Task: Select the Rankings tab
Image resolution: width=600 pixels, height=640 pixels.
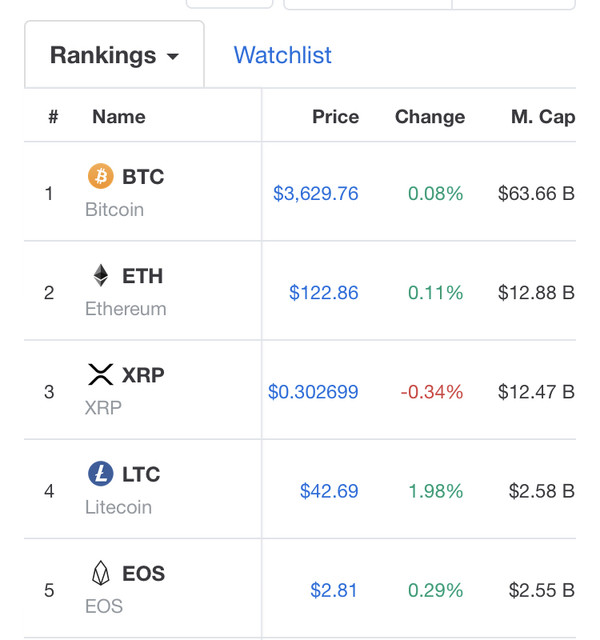Action: (114, 54)
